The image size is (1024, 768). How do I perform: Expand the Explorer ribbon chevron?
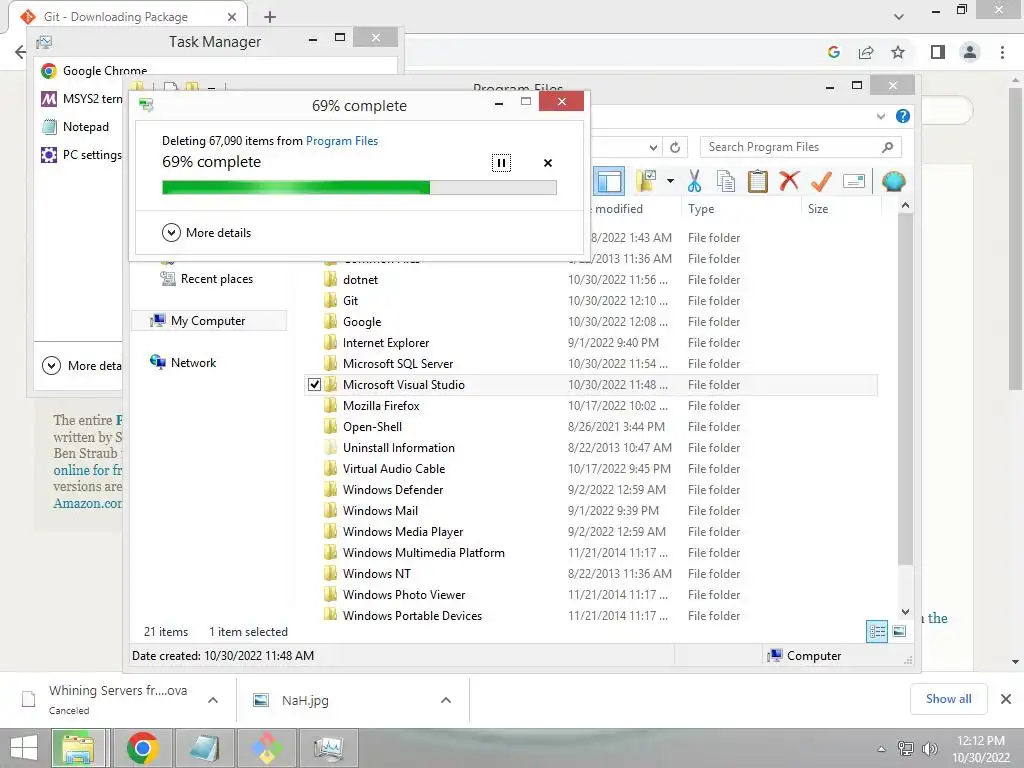click(880, 116)
